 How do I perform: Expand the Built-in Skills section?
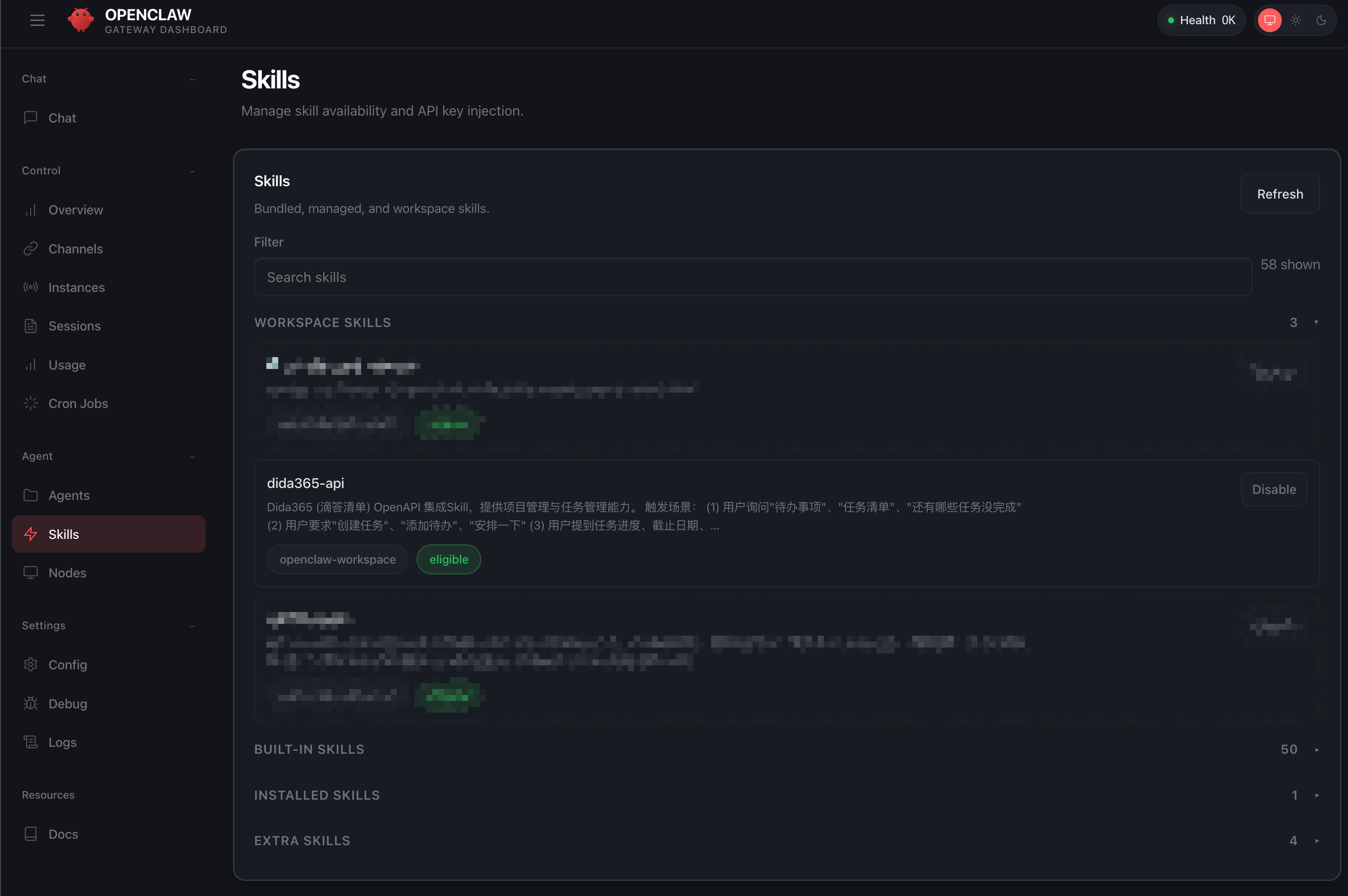coord(1316,750)
